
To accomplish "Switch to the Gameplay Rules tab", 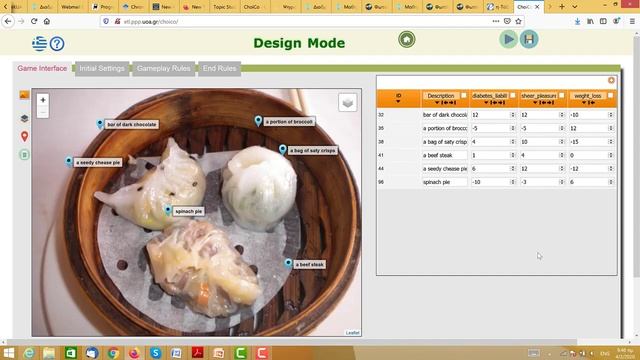I will coord(164,69).
